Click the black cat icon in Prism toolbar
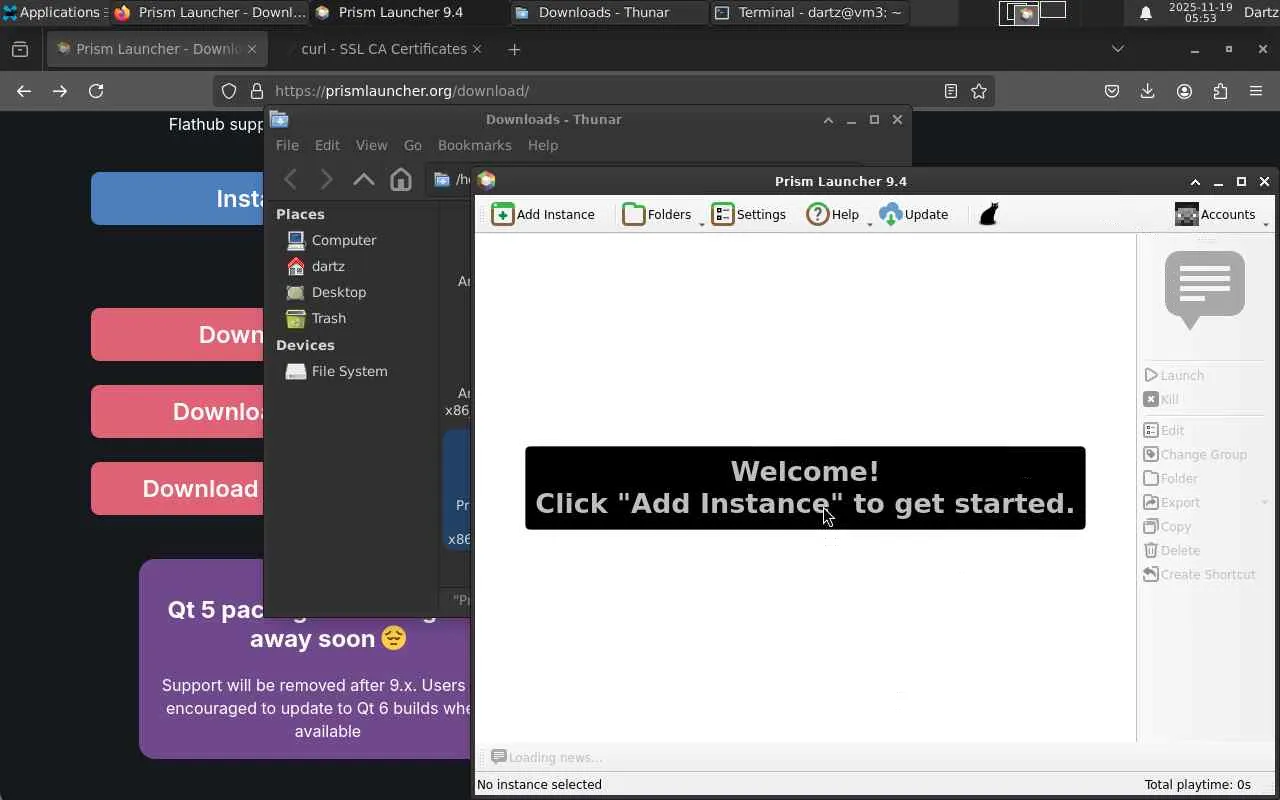 pos(989,214)
